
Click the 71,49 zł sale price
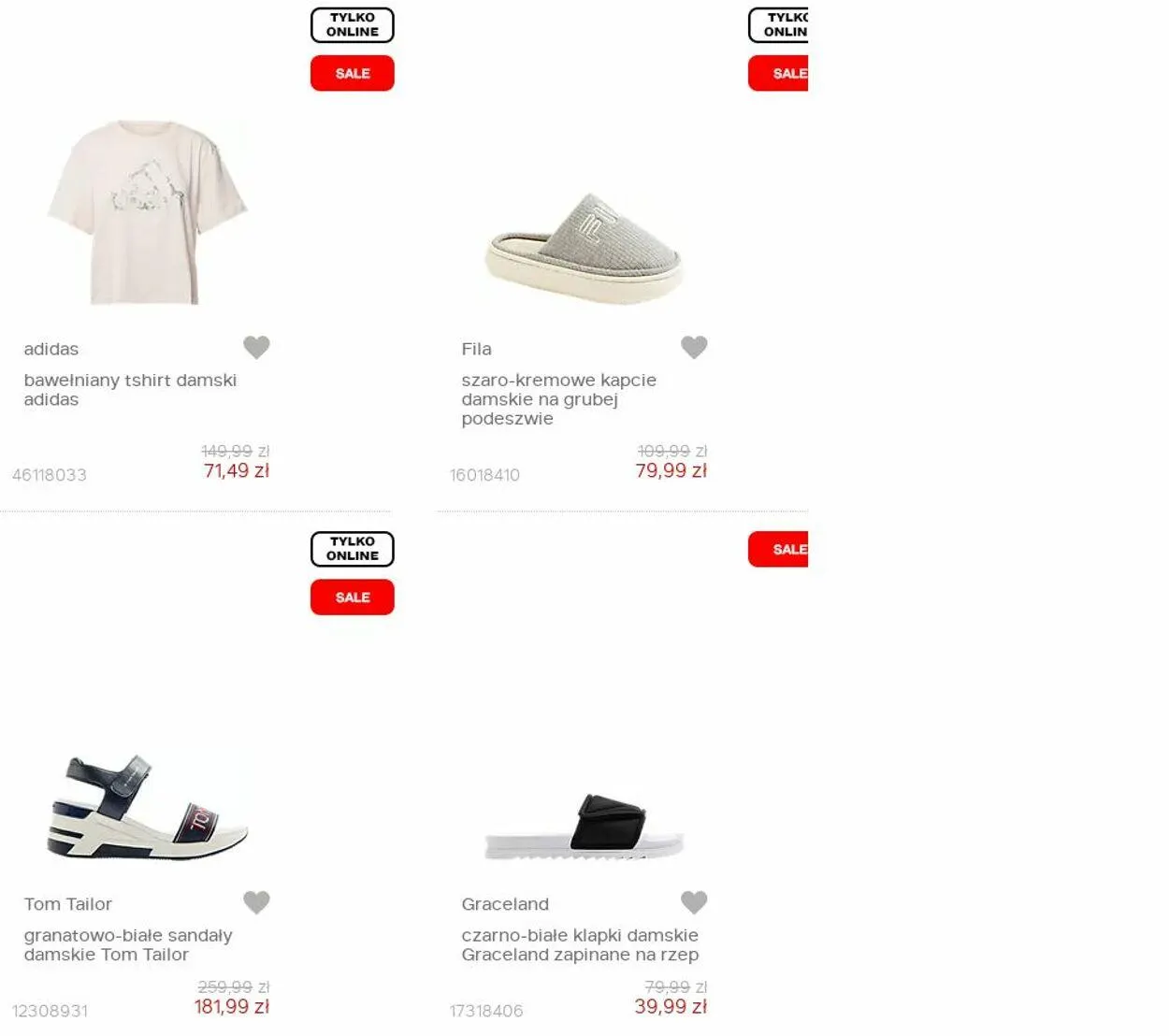pos(237,471)
